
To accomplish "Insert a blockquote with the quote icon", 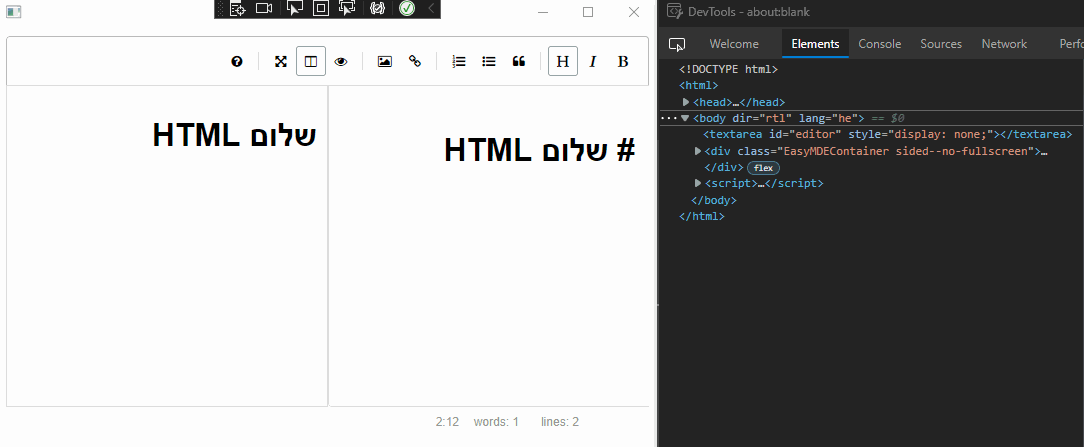I will click(519, 61).
